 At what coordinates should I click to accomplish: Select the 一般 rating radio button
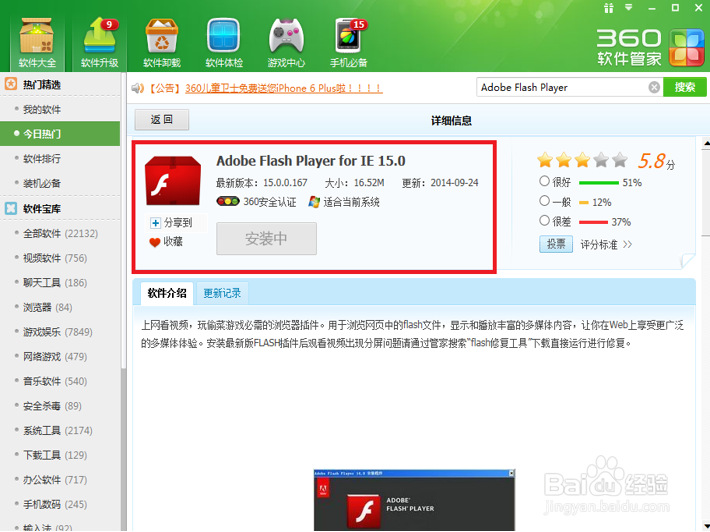tap(544, 201)
